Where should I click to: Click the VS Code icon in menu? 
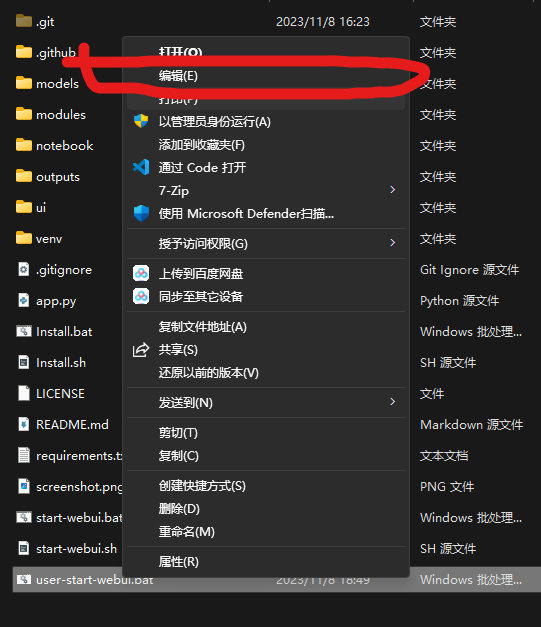click(141, 167)
